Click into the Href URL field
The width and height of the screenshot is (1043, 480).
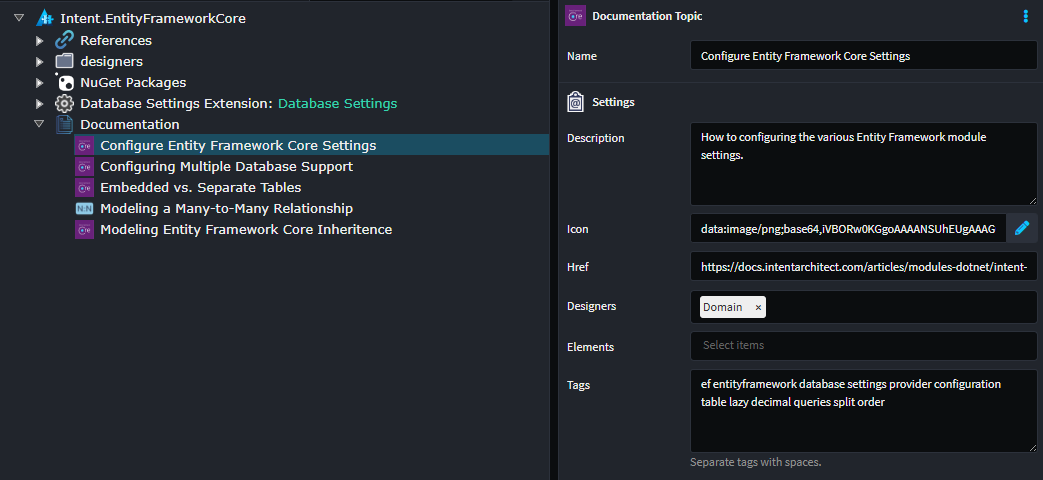pyautogui.click(x=863, y=267)
